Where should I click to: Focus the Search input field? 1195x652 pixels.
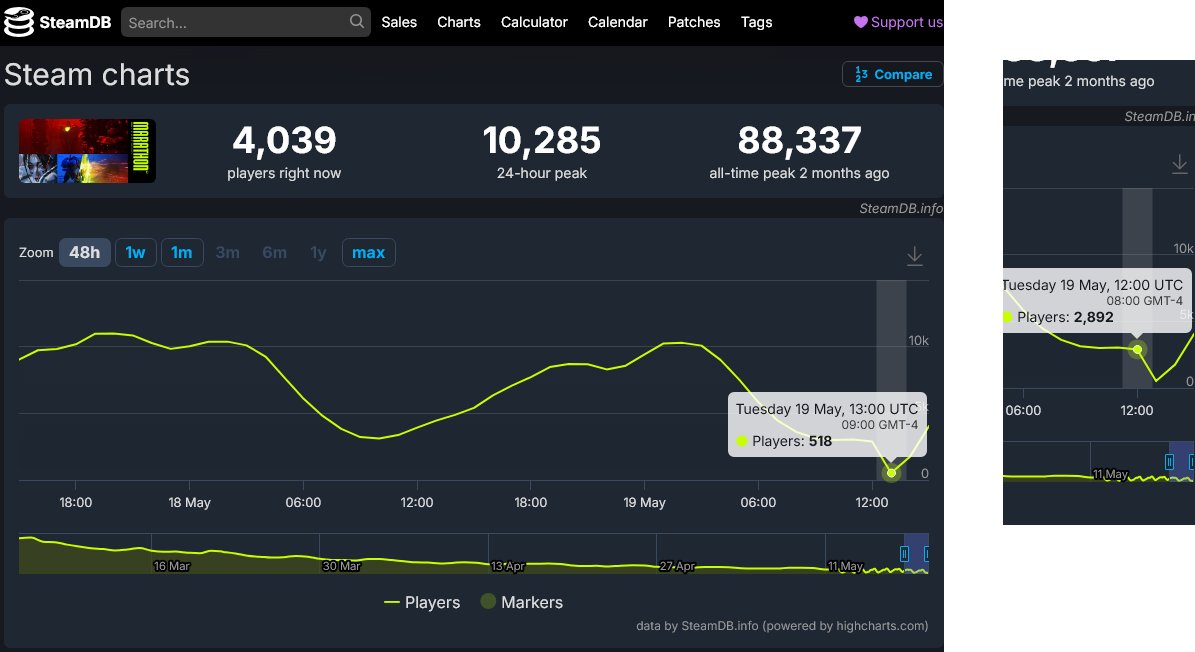pyautogui.click(x=245, y=22)
